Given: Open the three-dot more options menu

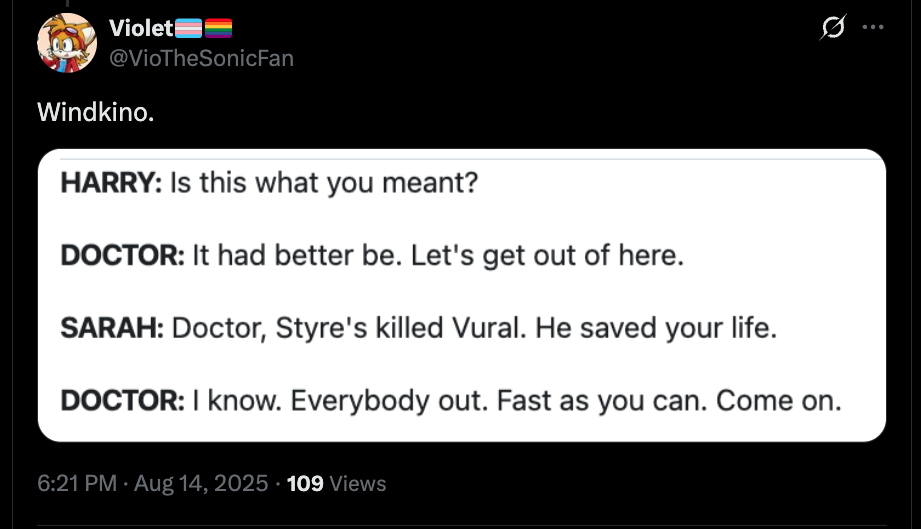Looking at the screenshot, I should 872,29.
